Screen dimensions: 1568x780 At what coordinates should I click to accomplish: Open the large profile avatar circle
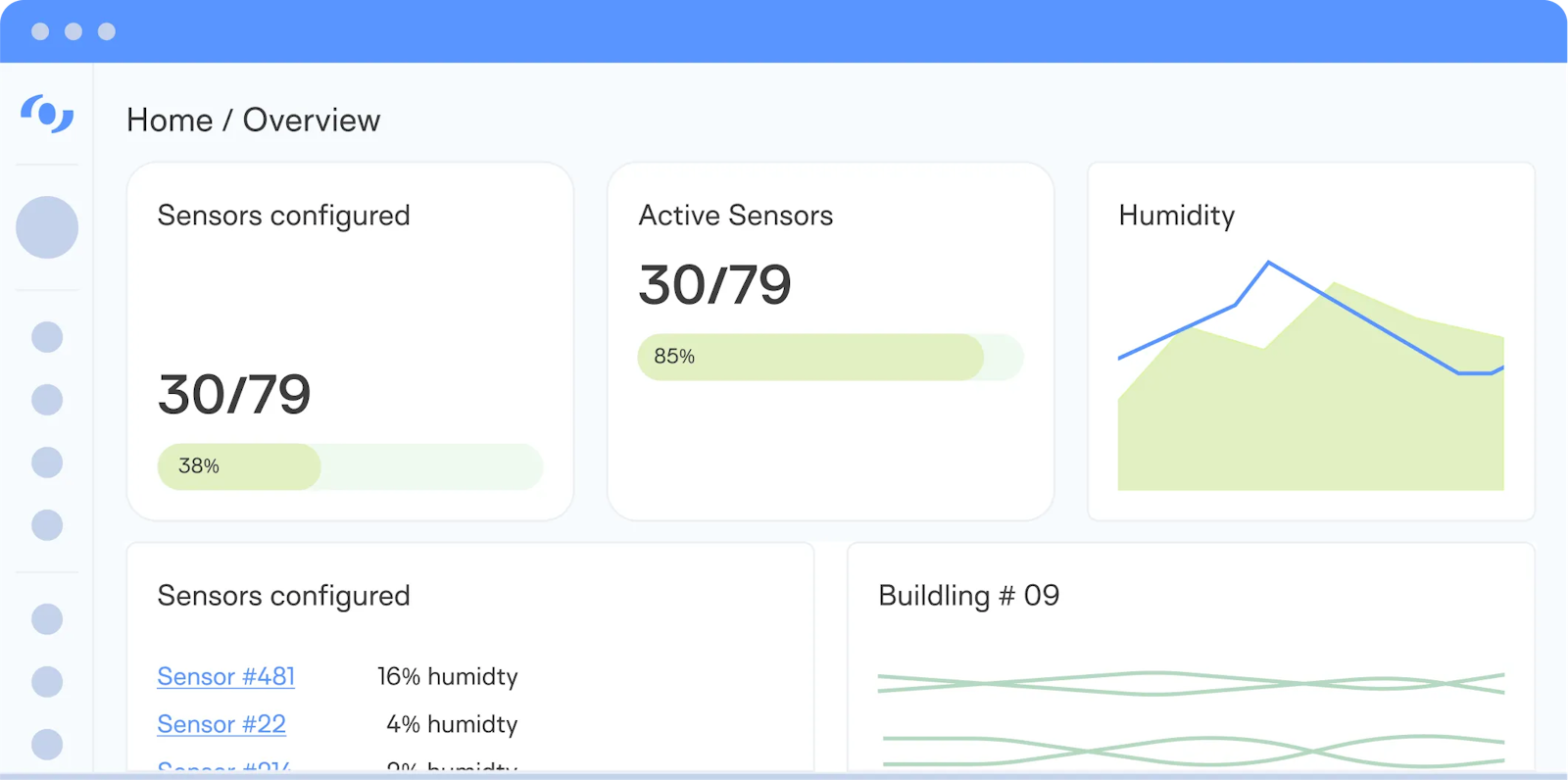(47, 227)
